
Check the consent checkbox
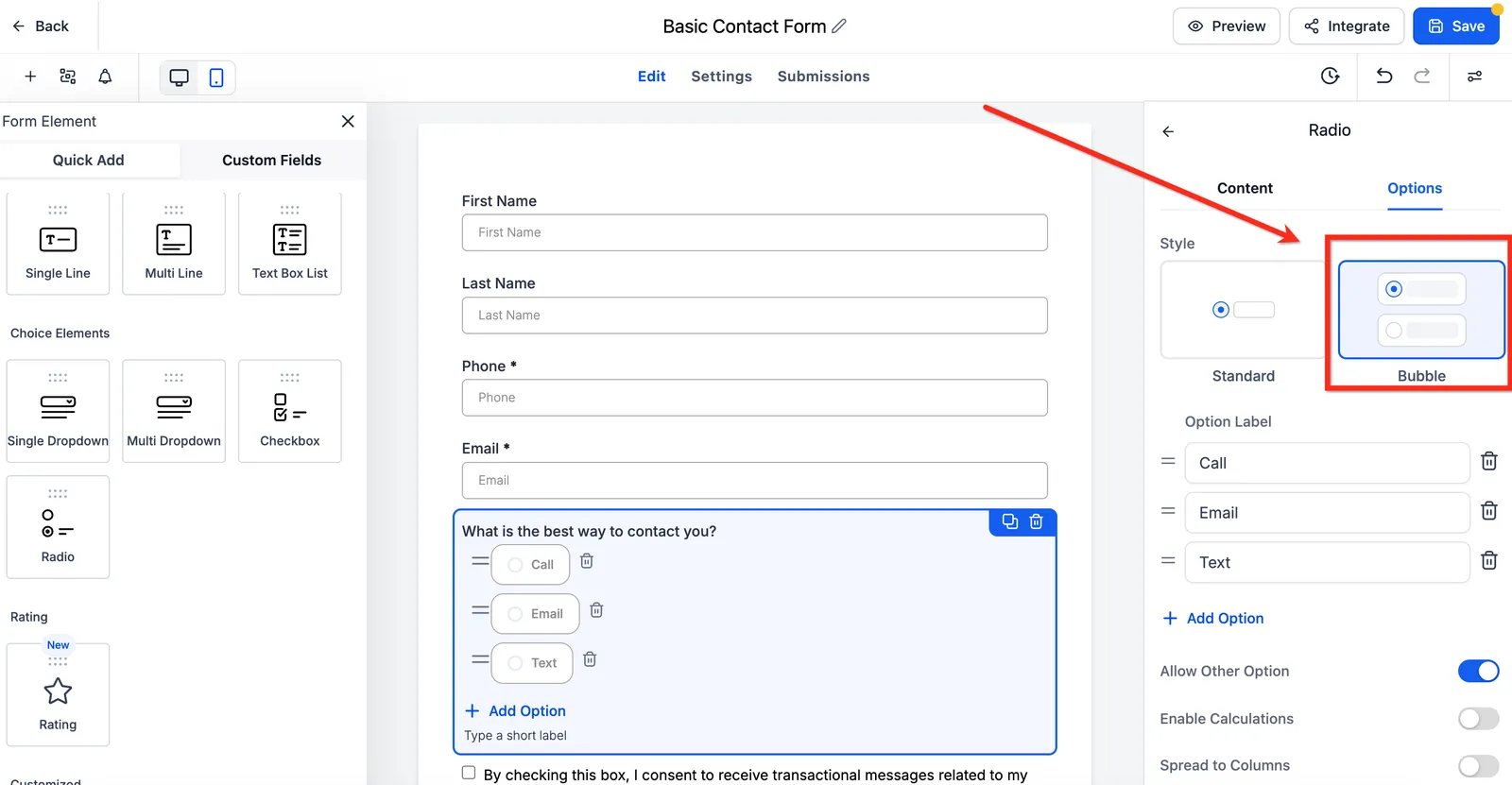click(469, 773)
